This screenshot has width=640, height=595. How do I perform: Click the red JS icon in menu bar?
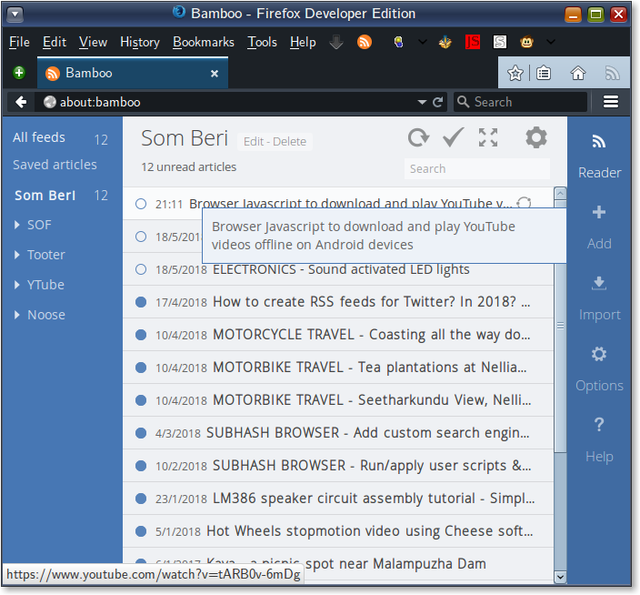click(x=473, y=42)
